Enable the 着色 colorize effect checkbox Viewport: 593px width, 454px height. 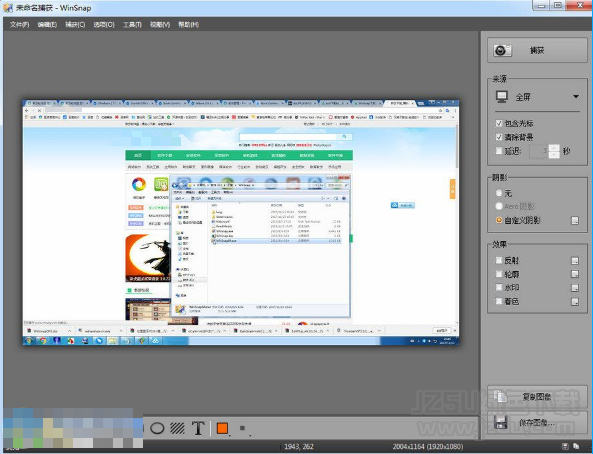[x=499, y=301]
